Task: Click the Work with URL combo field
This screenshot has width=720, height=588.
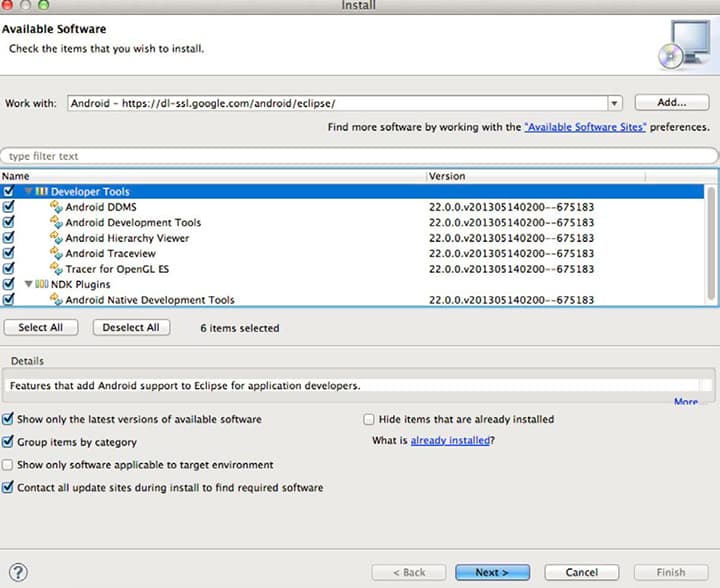Action: tap(338, 103)
